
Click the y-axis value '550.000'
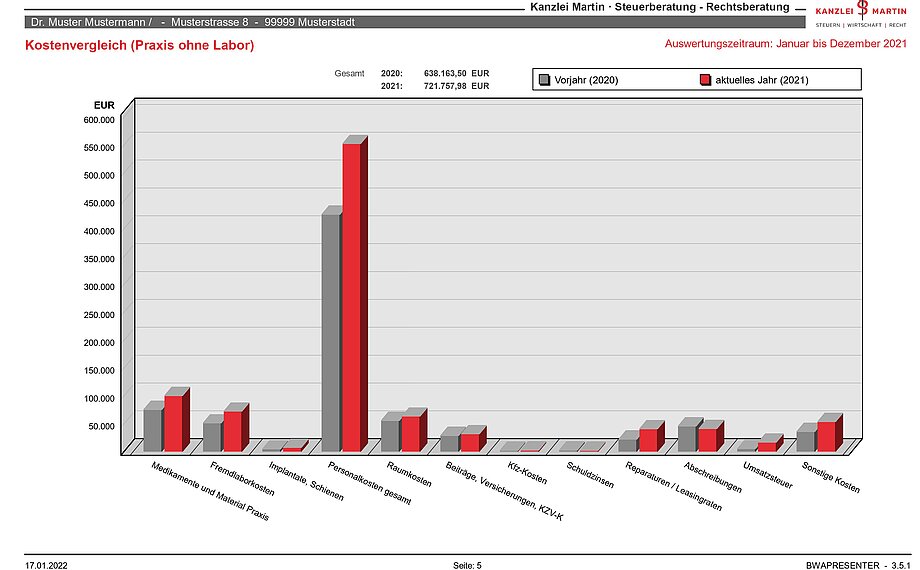[x=99, y=148]
